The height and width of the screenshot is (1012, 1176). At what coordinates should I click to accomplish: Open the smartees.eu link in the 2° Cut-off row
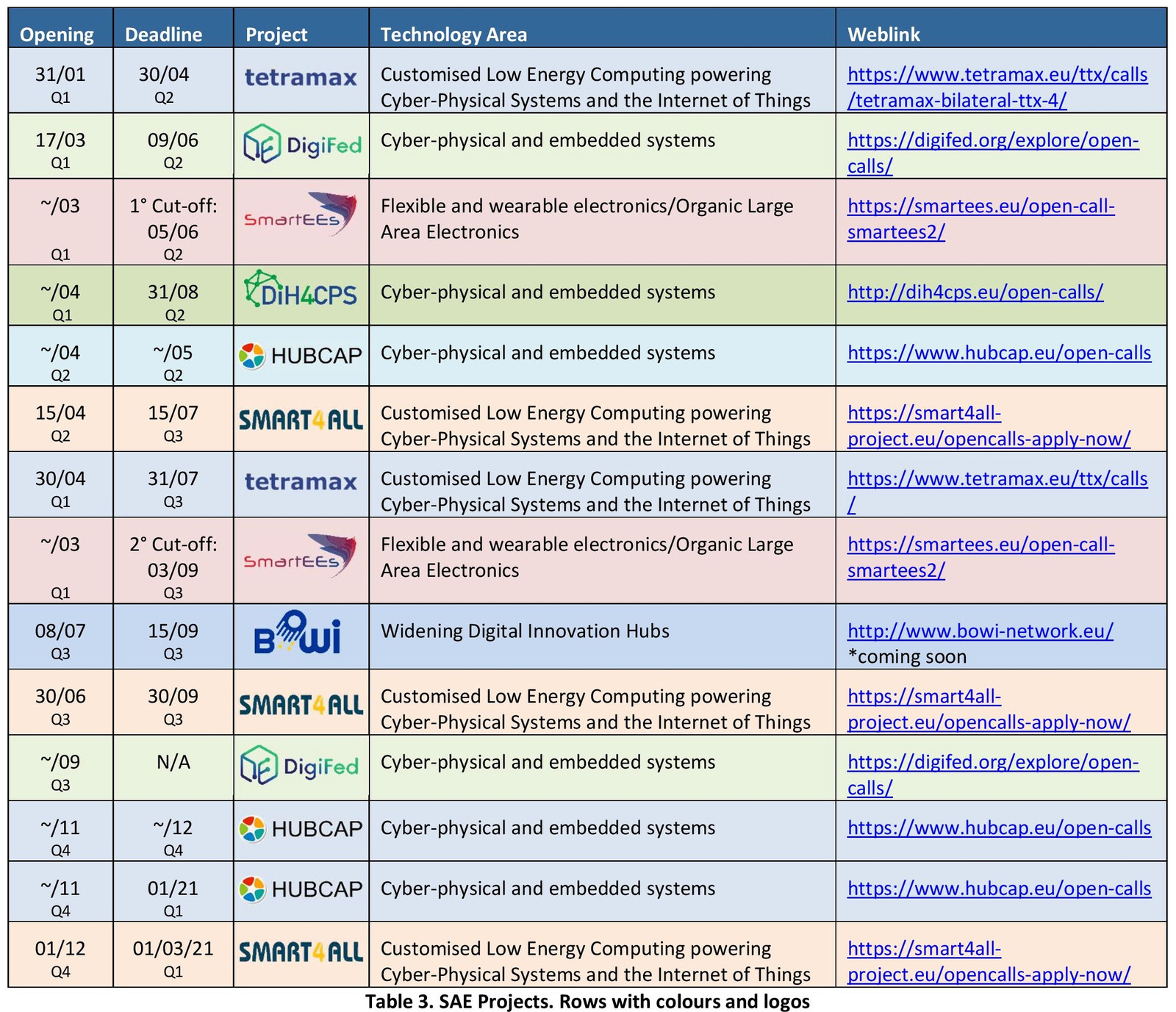(x=981, y=557)
